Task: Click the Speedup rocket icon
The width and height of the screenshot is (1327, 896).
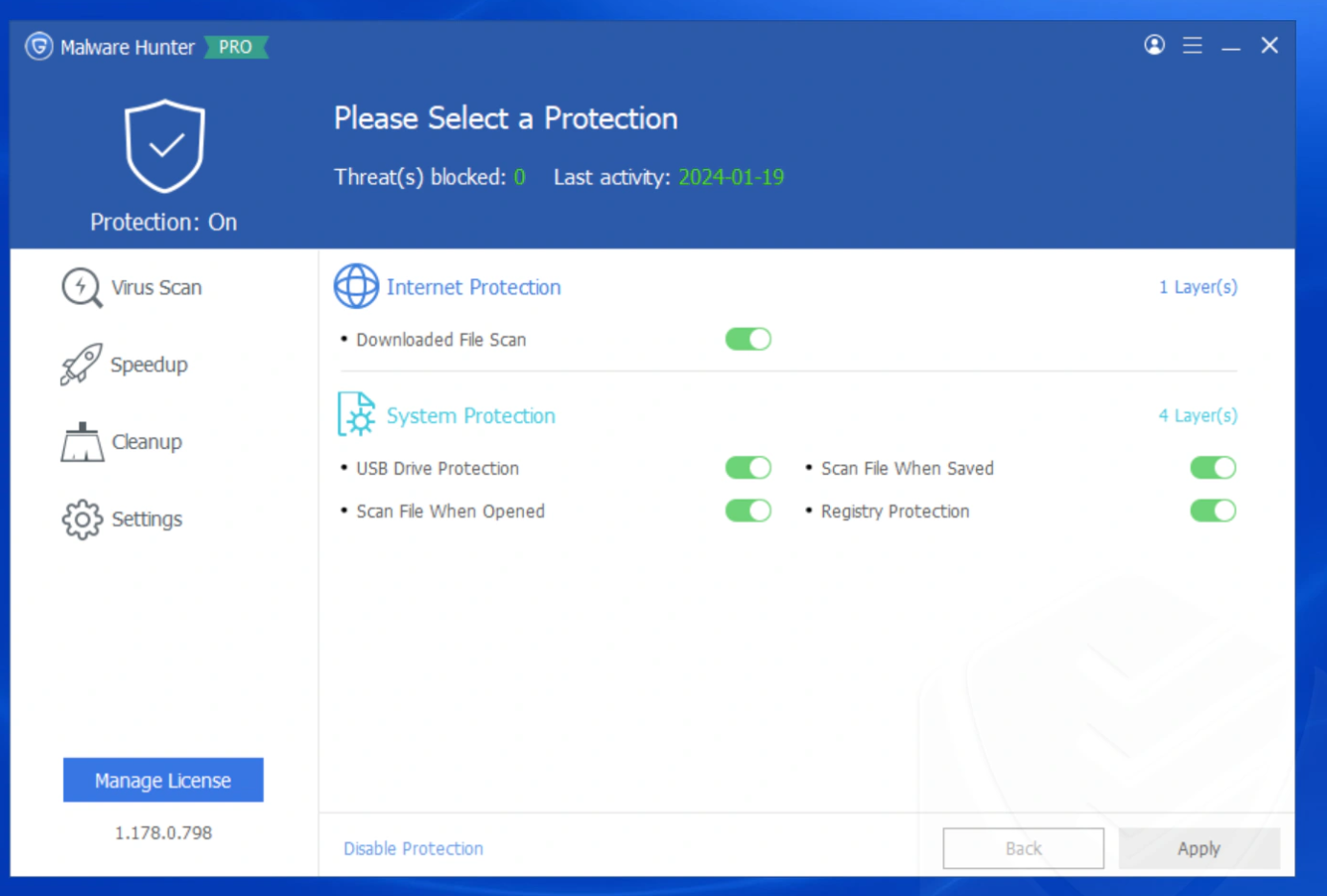Action: [81, 365]
